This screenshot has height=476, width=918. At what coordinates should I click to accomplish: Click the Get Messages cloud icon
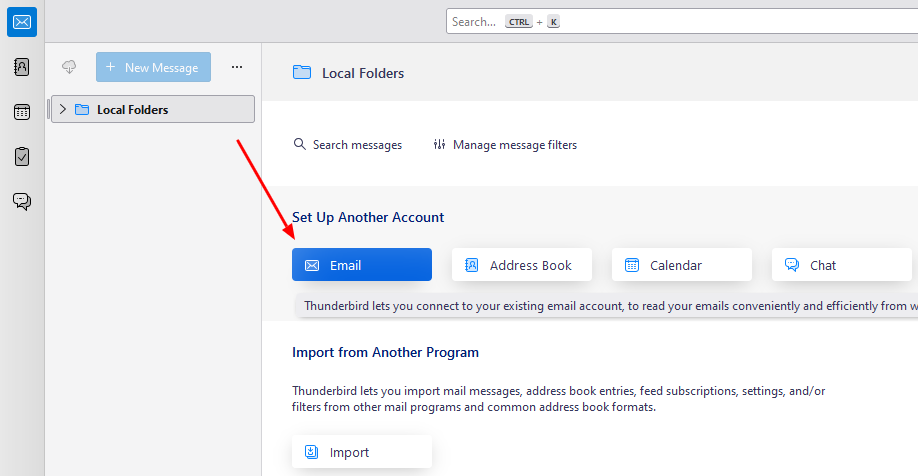(69, 67)
